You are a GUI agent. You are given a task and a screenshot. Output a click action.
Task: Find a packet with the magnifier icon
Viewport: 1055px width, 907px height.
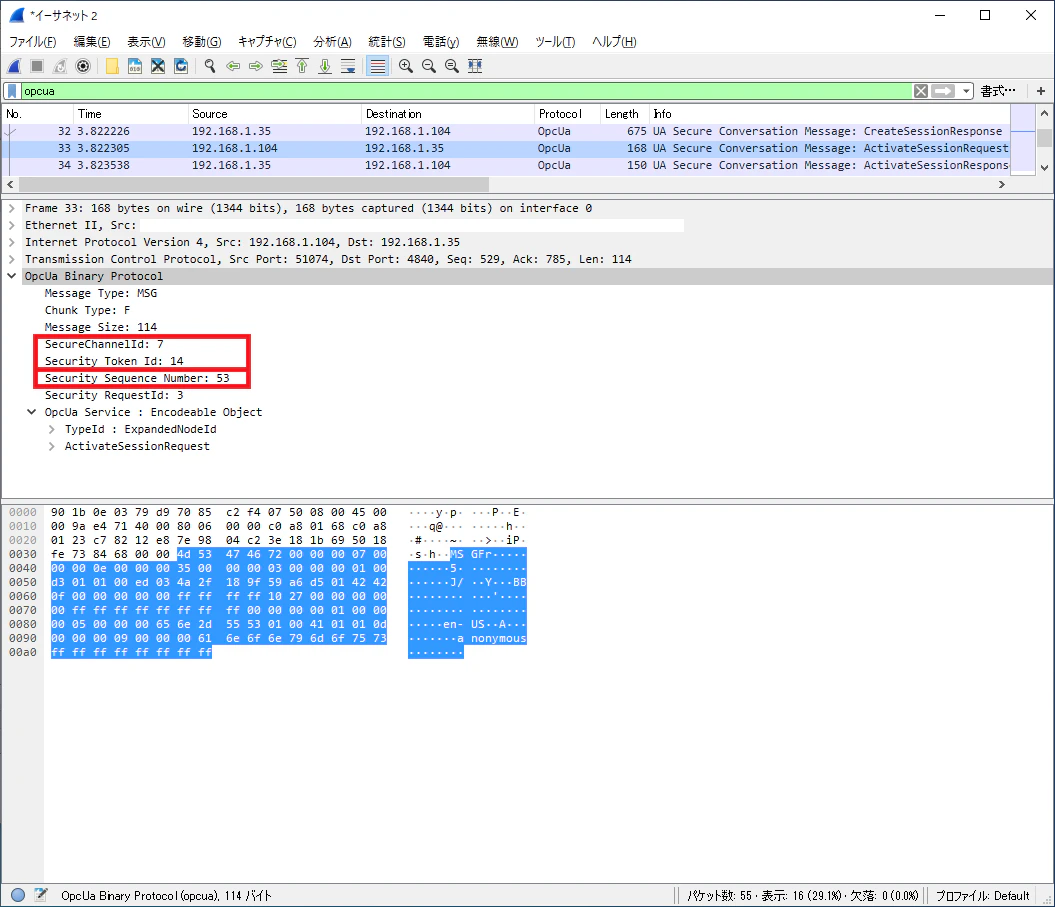coord(210,66)
